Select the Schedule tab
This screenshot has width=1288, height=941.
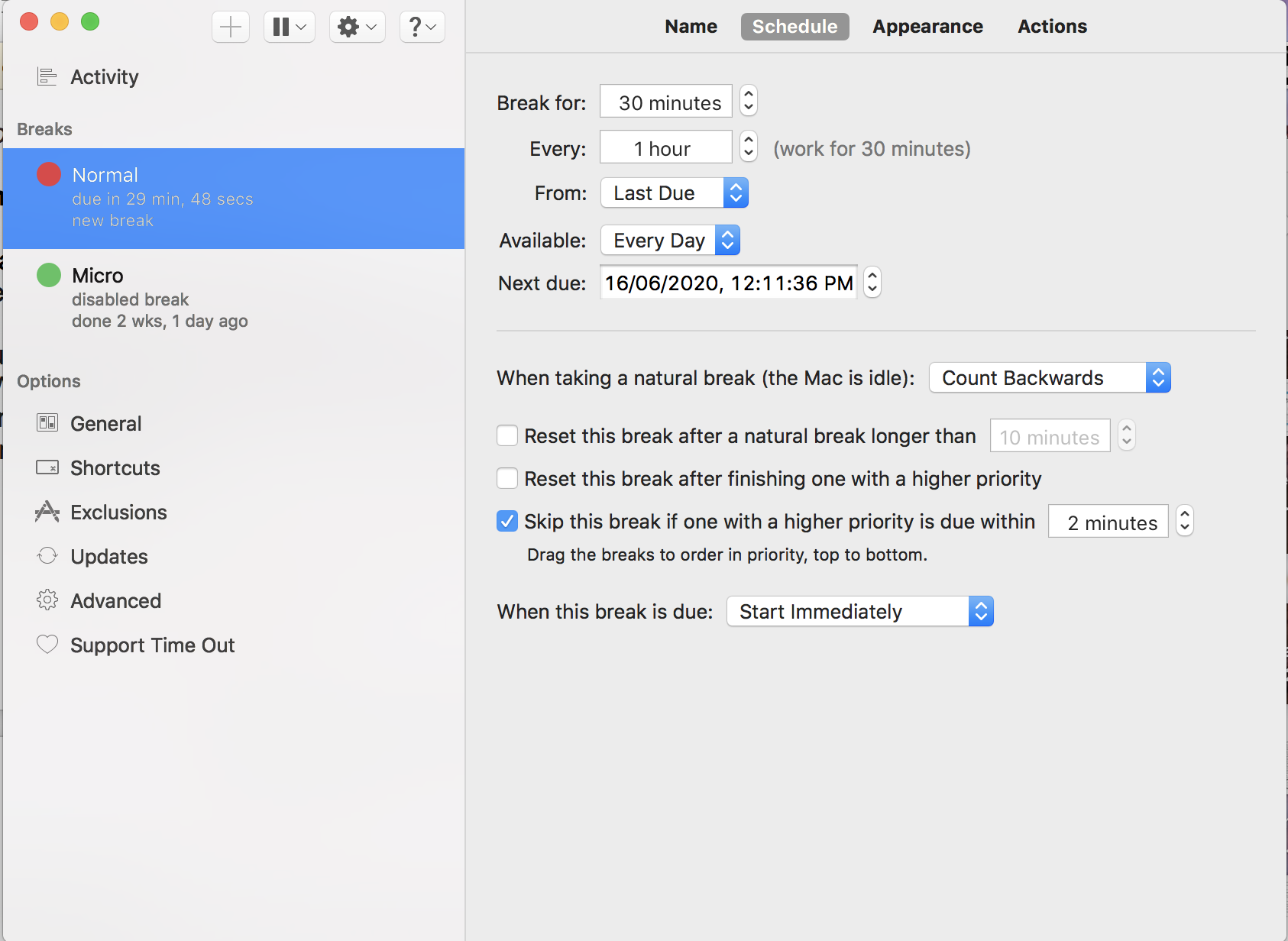pyautogui.click(x=794, y=27)
